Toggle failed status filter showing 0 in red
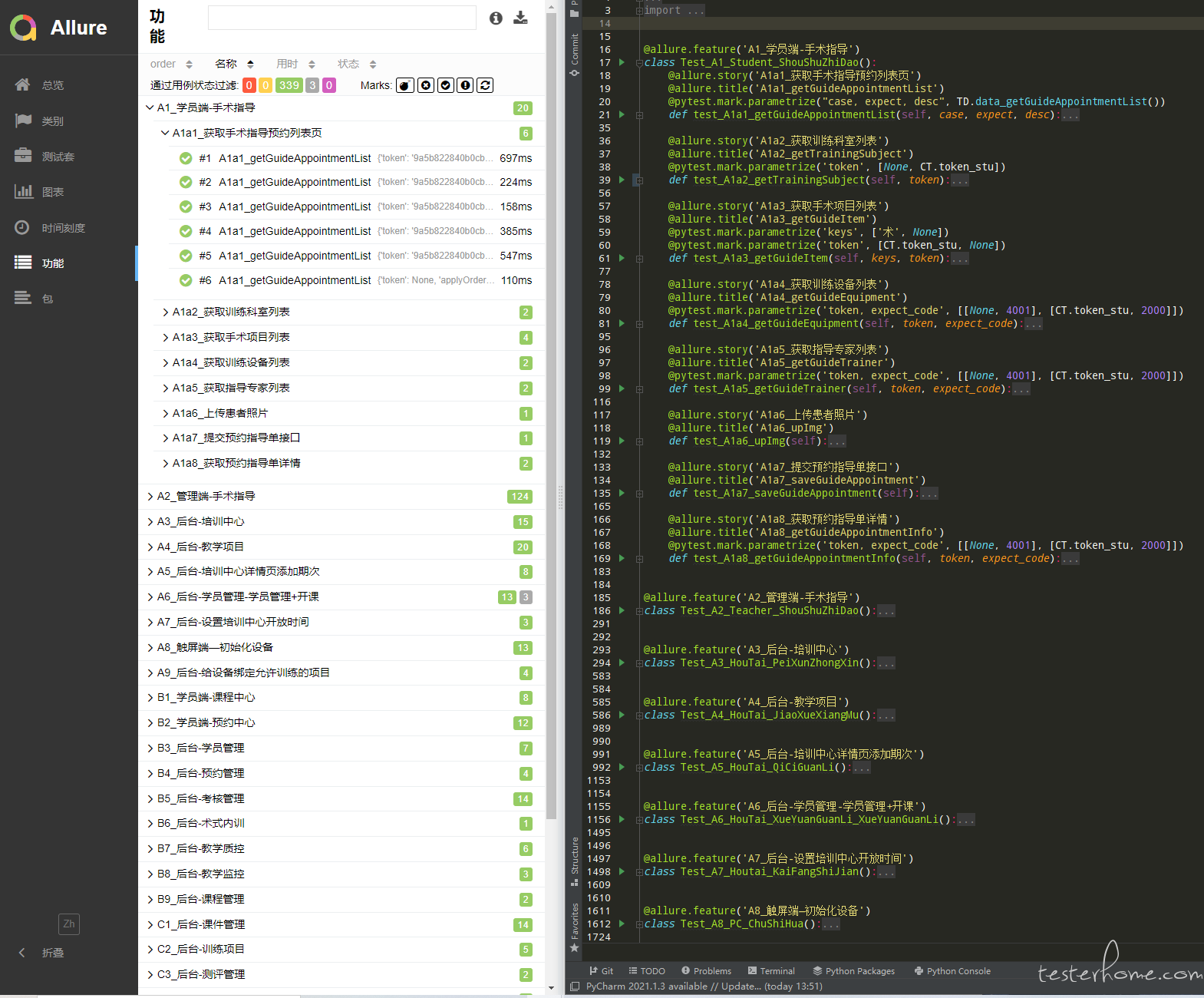The height and width of the screenshot is (998, 1204). coord(249,85)
